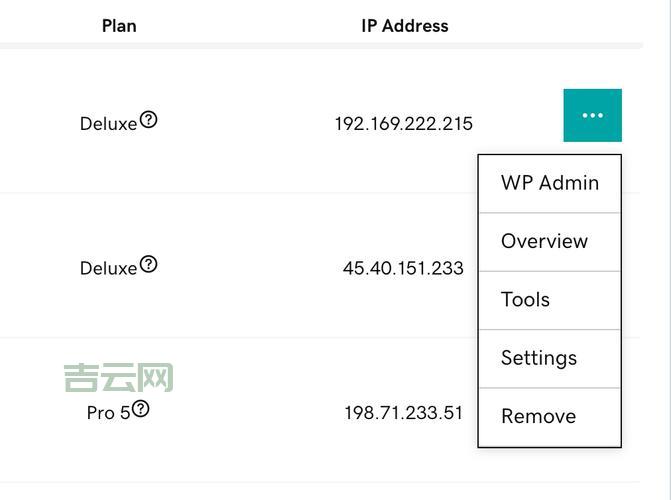Click IP address 45.40.151.233

click(403, 268)
